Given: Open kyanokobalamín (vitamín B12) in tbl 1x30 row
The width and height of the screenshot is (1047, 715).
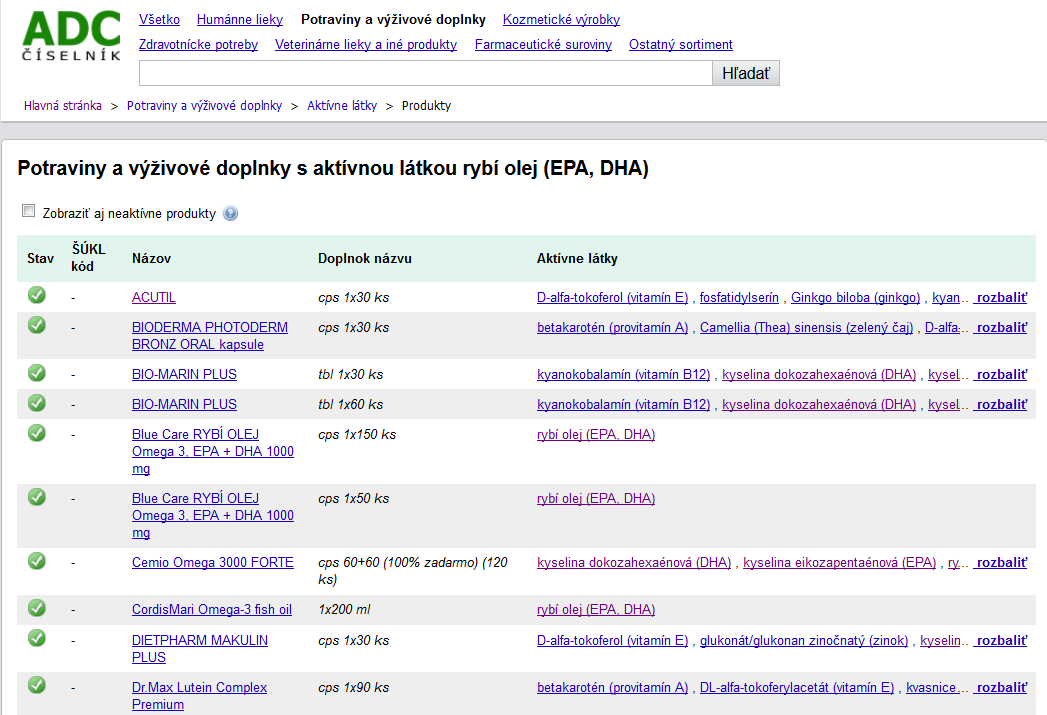Looking at the screenshot, I should (x=624, y=375).
